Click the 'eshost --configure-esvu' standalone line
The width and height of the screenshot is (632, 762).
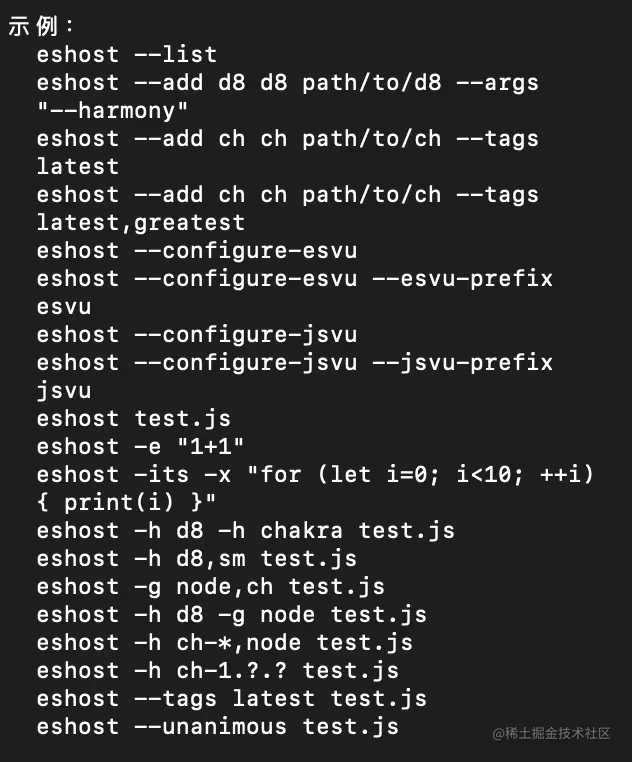(196, 250)
